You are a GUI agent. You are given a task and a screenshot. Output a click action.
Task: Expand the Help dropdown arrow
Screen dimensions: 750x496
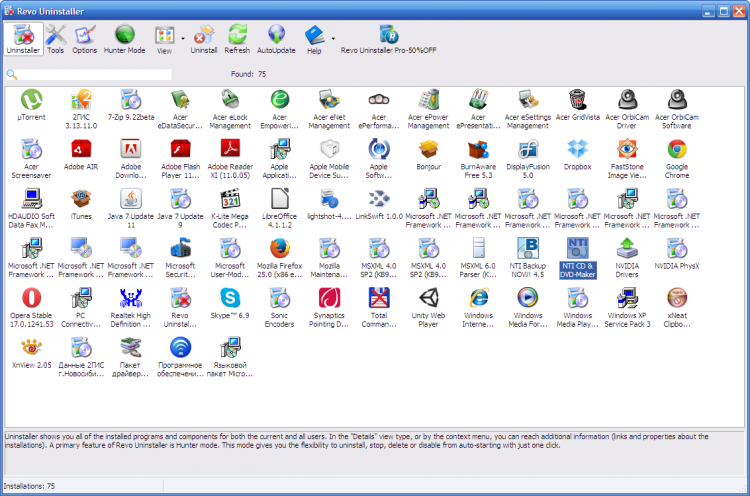tap(333, 38)
